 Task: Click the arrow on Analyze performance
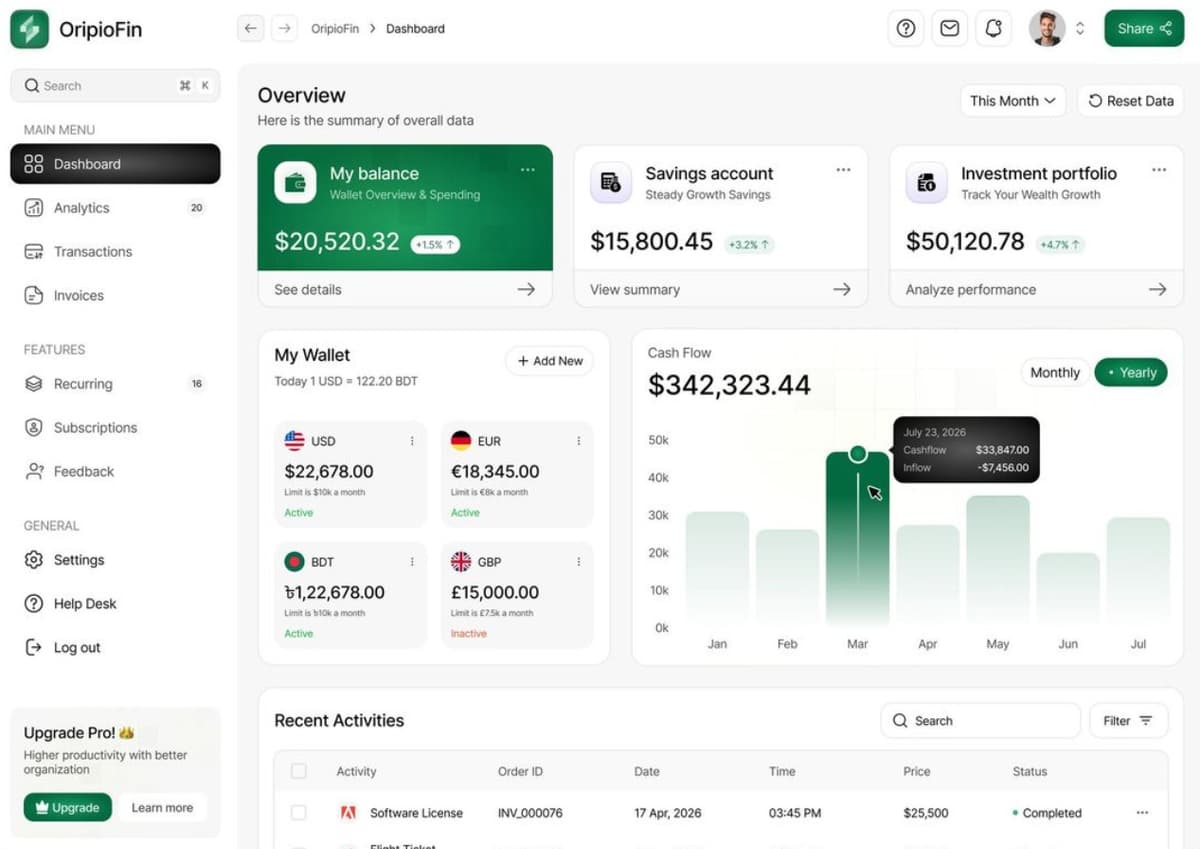[x=1157, y=289]
